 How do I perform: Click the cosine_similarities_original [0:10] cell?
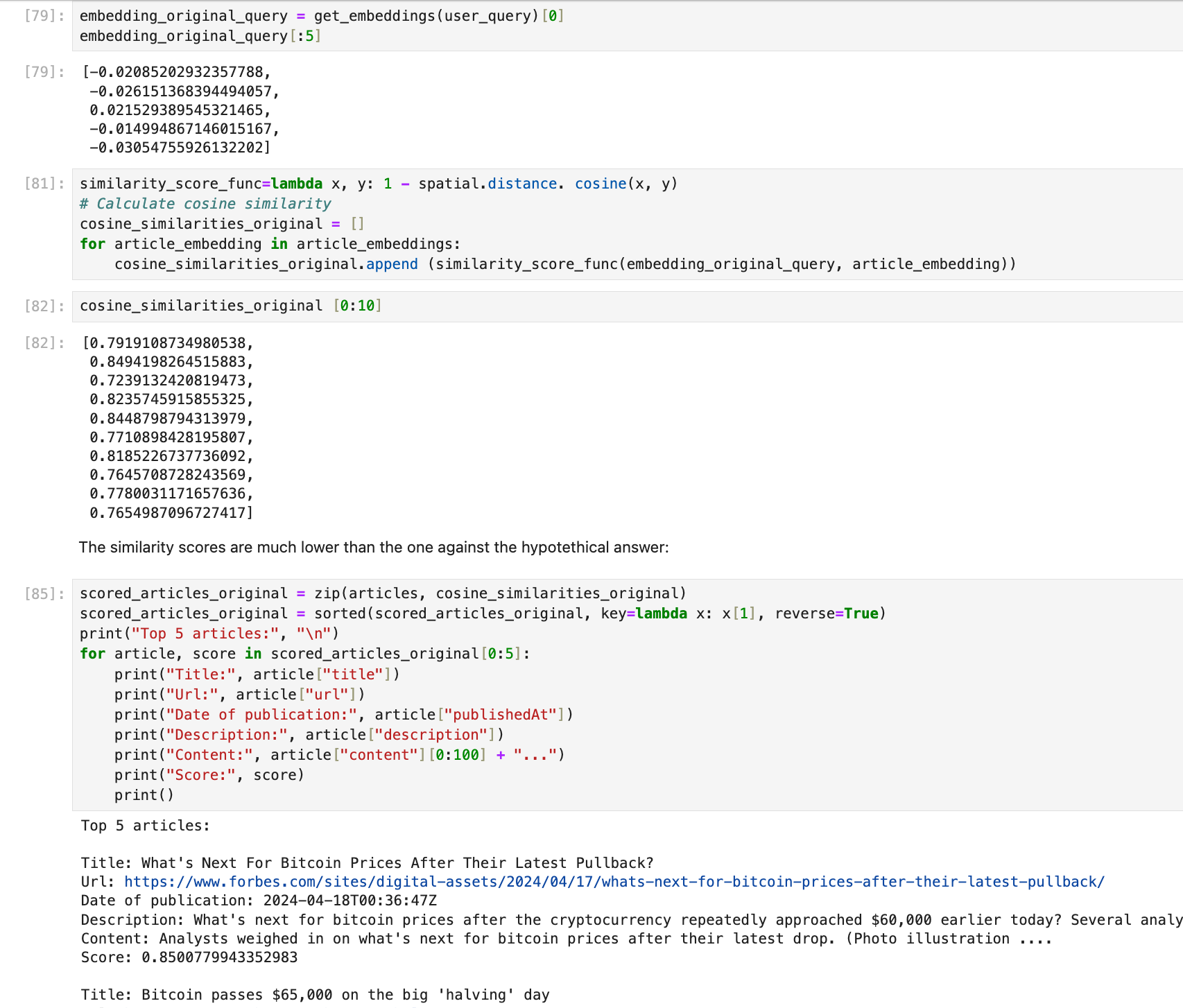coord(628,306)
